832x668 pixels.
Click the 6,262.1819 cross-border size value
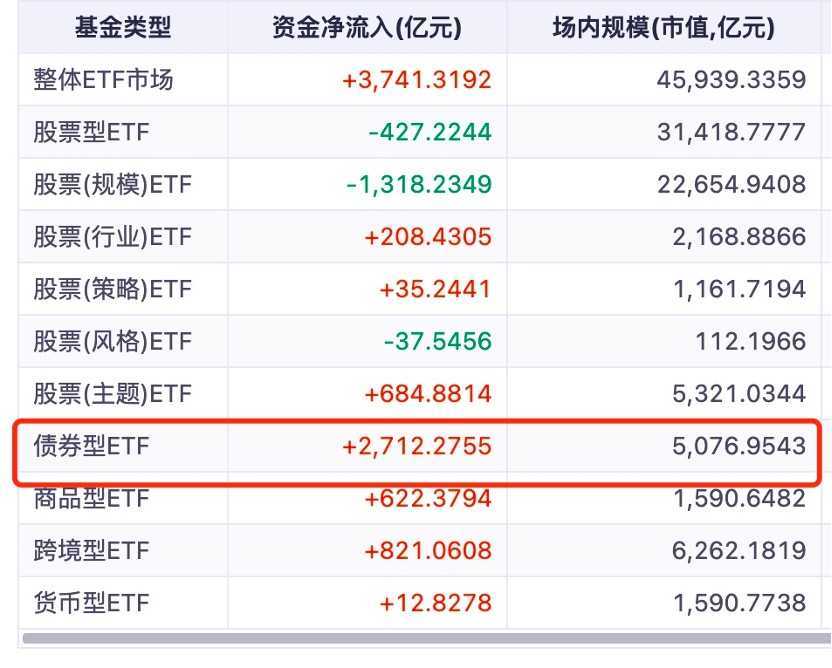click(x=734, y=550)
